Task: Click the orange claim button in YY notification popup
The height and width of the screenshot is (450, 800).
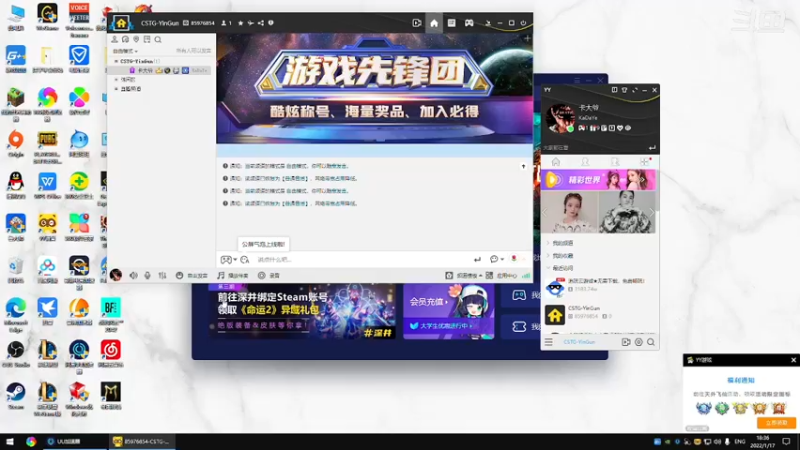Action: (776, 422)
